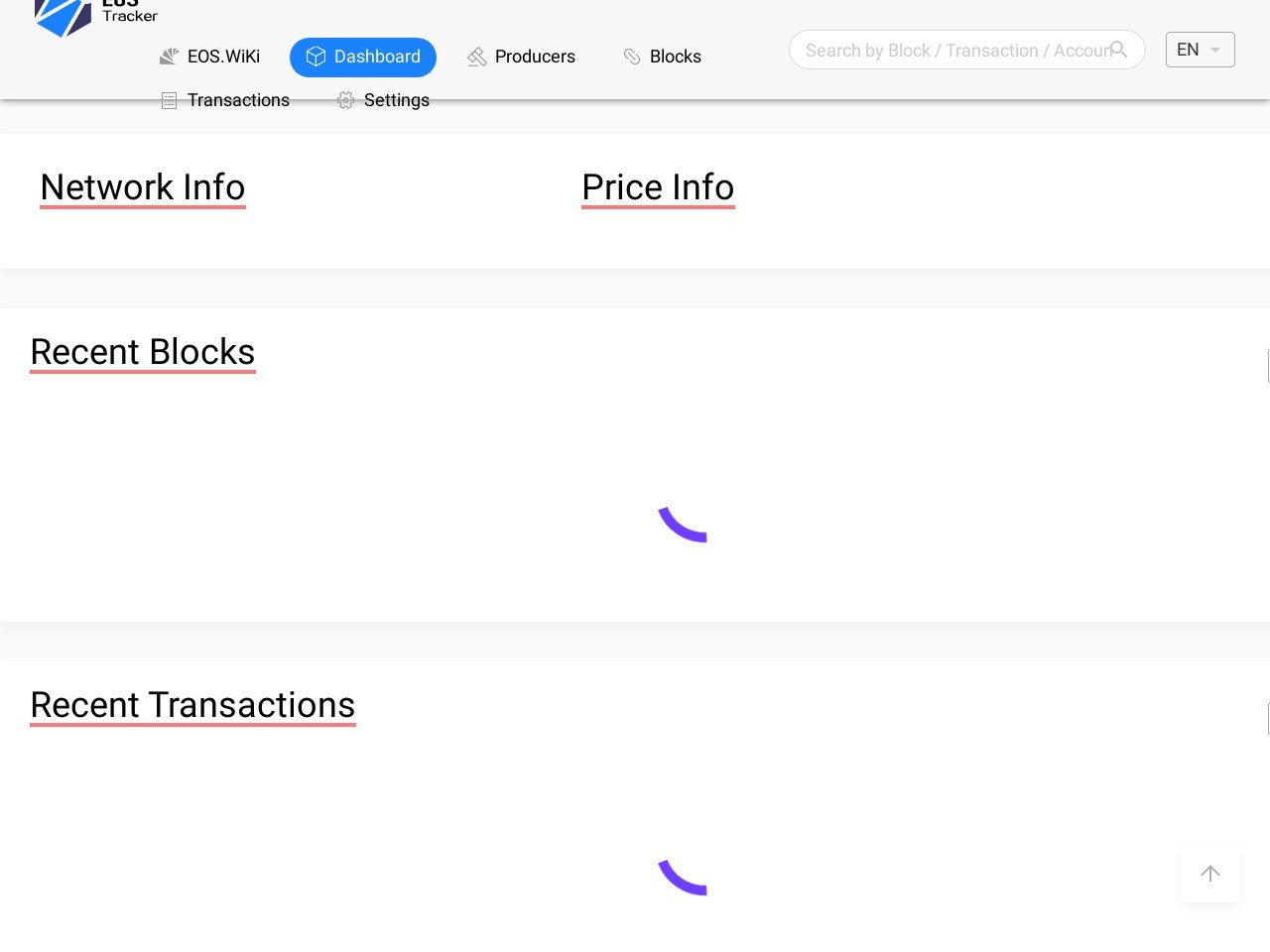This screenshot has width=1270, height=952.
Task: Click the EOS Tracker logo icon
Action: coord(63,16)
